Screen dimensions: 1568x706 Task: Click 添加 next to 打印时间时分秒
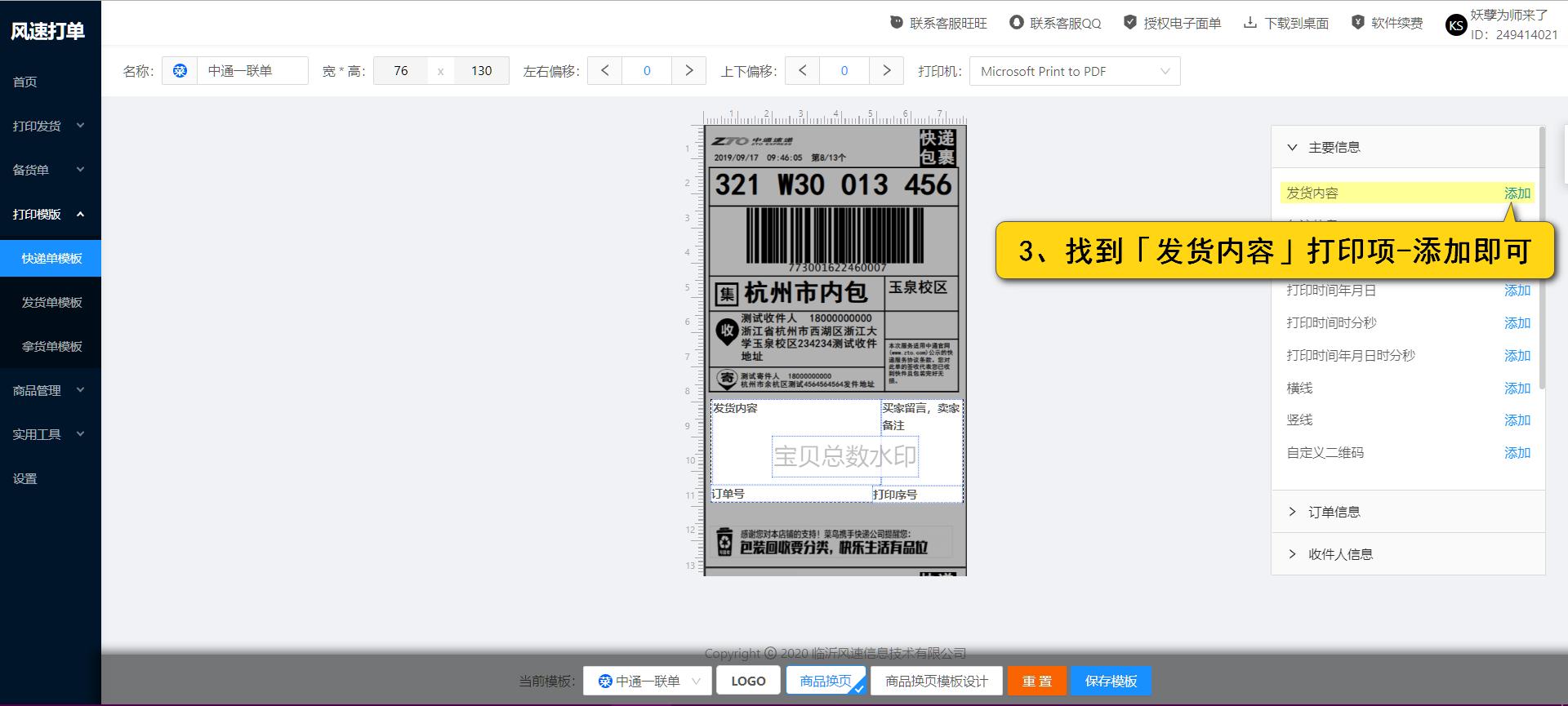(x=1517, y=323)
